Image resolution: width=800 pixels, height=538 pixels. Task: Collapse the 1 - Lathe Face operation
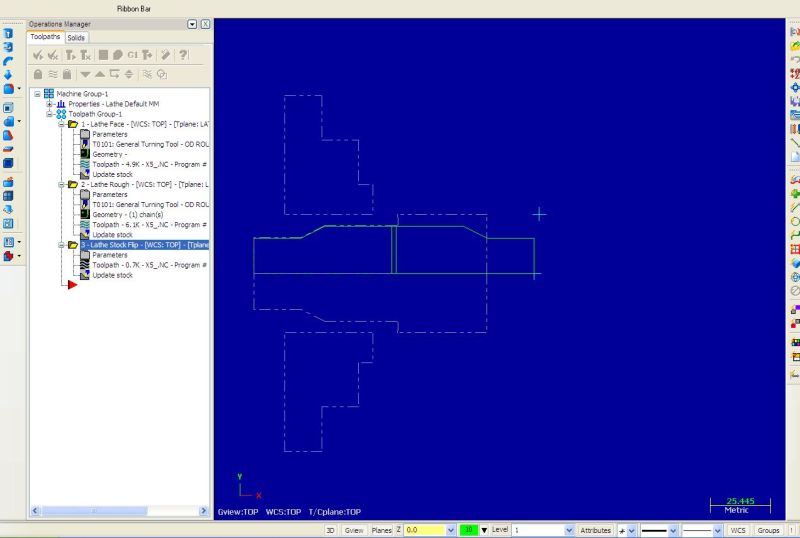point(61,124)
